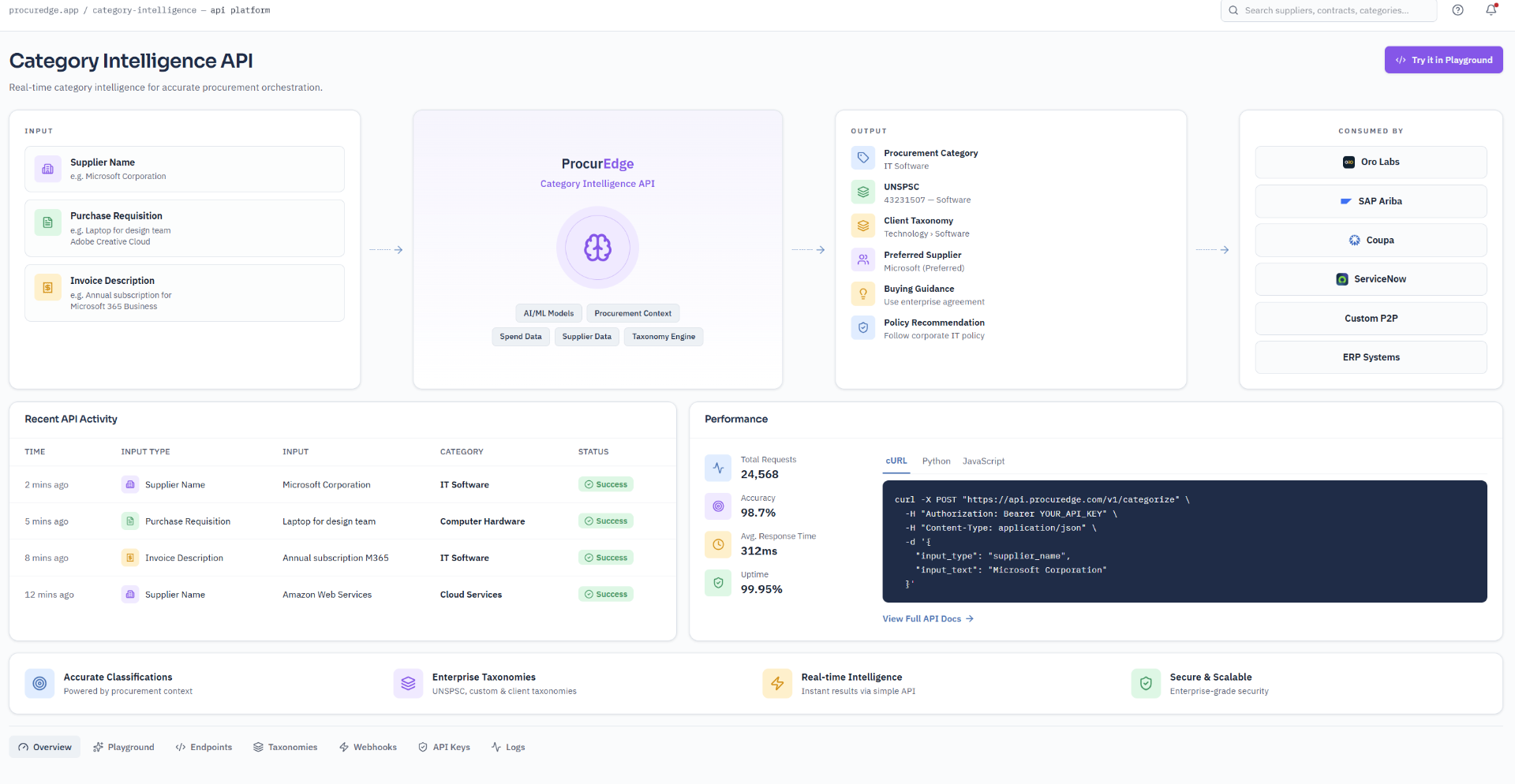Open the Taxonomies tab
Screen dimensions: 1515x784
[286, 747]
